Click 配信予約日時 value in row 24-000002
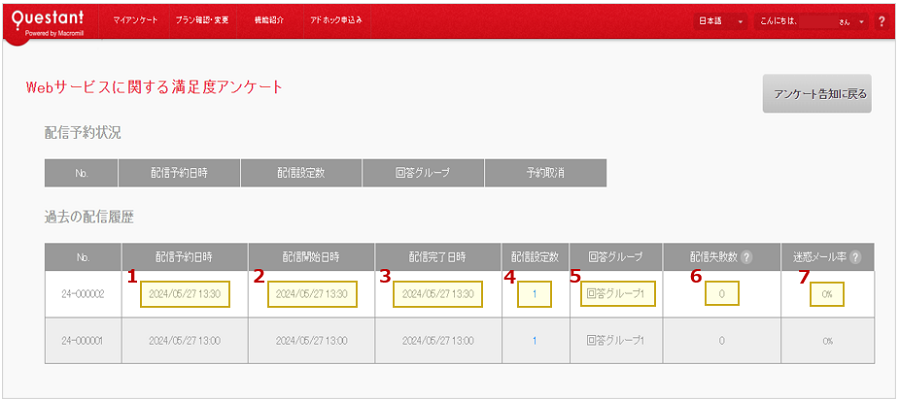The height and width of the screenshot is (402, 900). 184,294
